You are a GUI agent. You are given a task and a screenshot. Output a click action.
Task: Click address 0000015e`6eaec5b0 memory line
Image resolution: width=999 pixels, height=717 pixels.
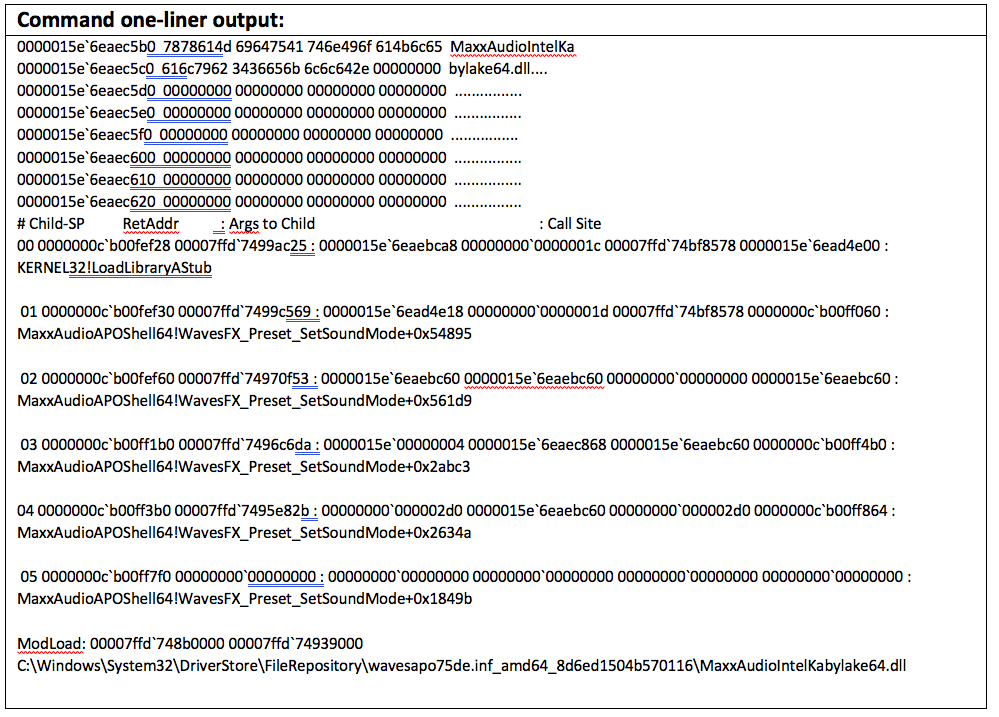point(296,47)
